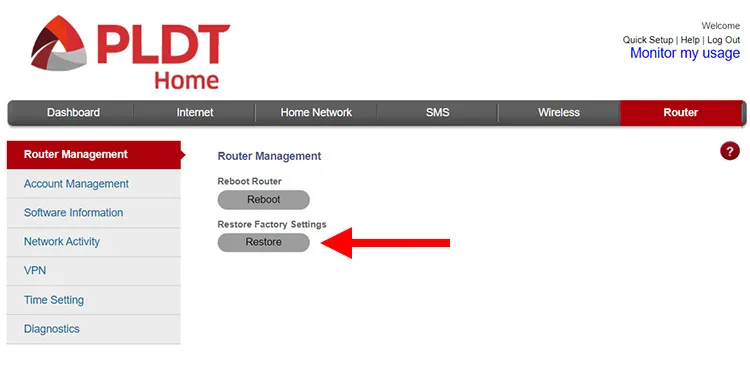The width and height of the screenshot is (750, 370).
Task: Select Router Management in the sidebar
Action: [94, 154]
